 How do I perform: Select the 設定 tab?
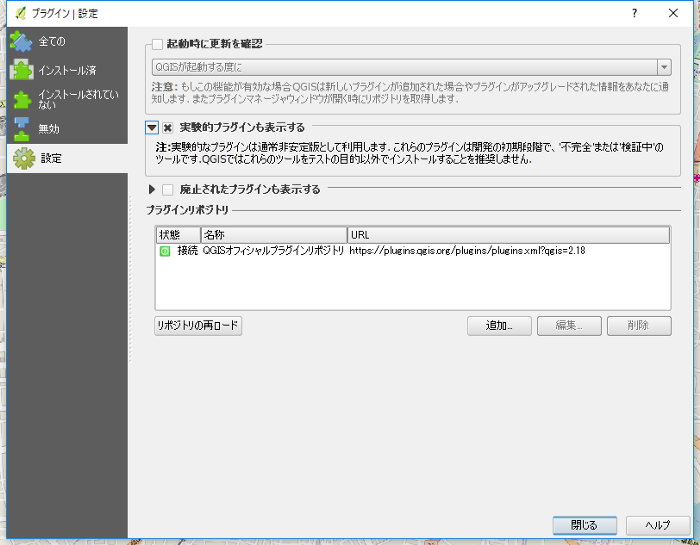[67, 158]
